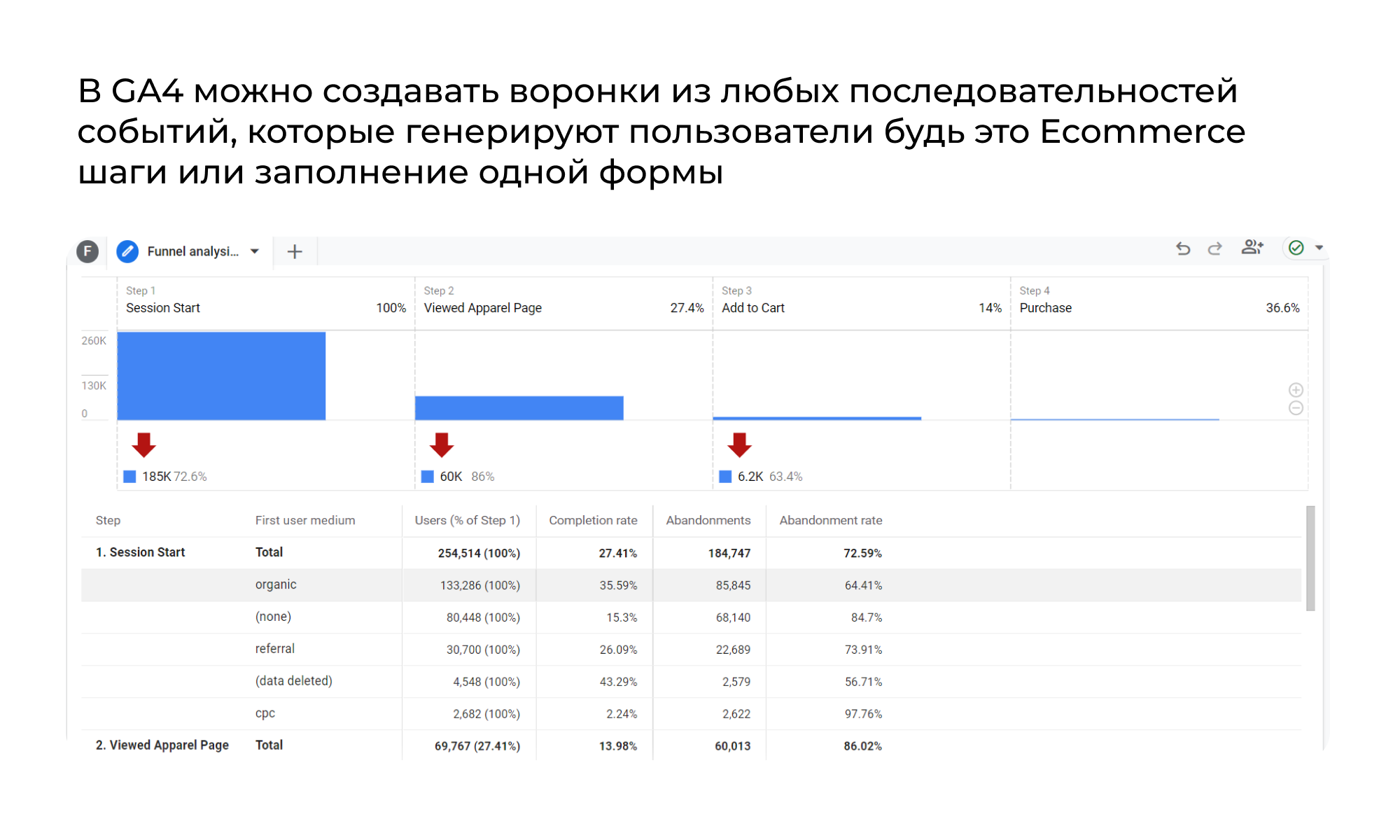
Task: Click the 6.2K abandonment blue swatch
Action: click(725, 477)
